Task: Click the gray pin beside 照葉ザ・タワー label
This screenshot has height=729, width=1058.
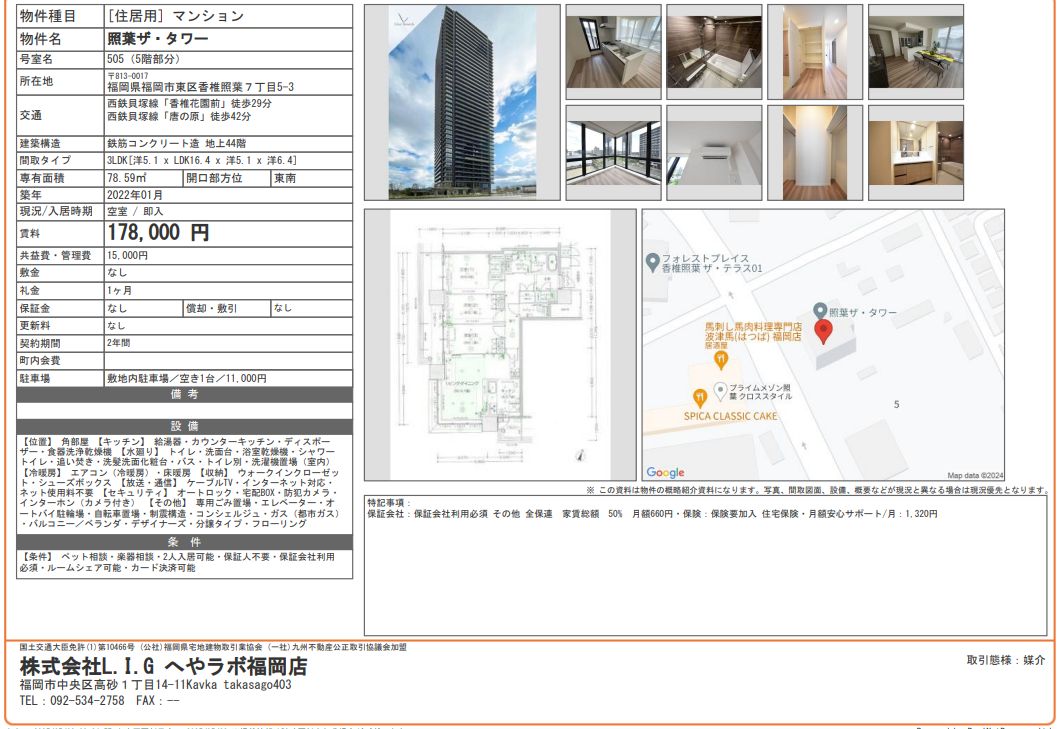Action: tap(820, 311)
